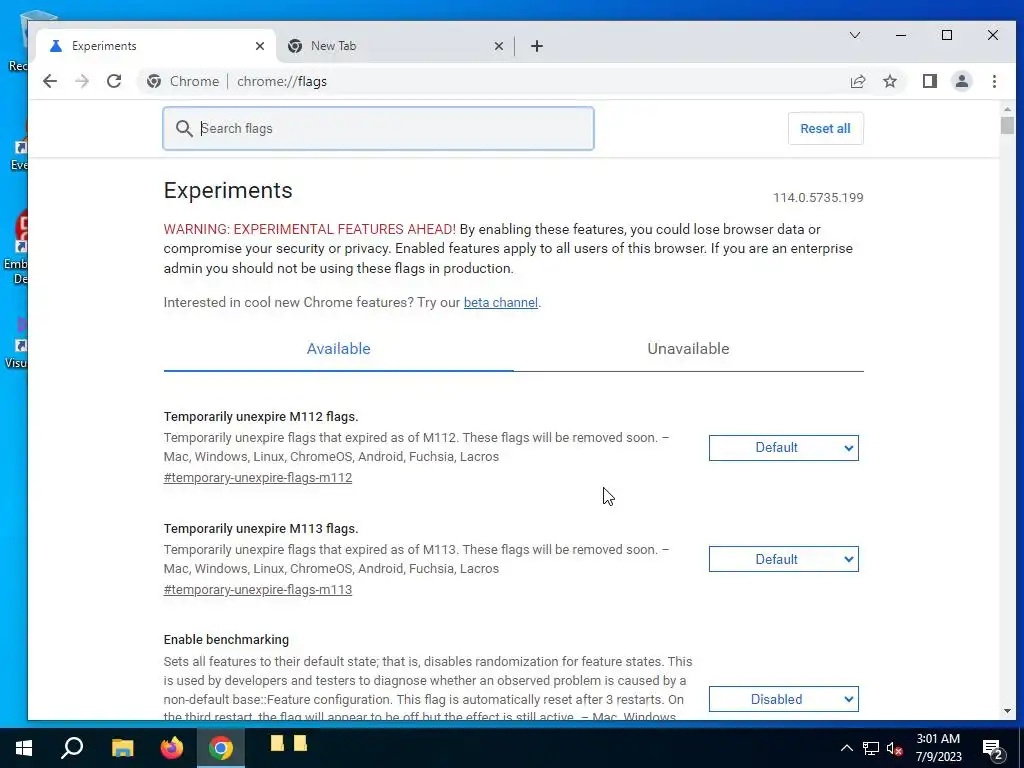Click the address bar URL chrome://flags
The height and width of the screenshot is (768, 1024).
coord(281,81)
